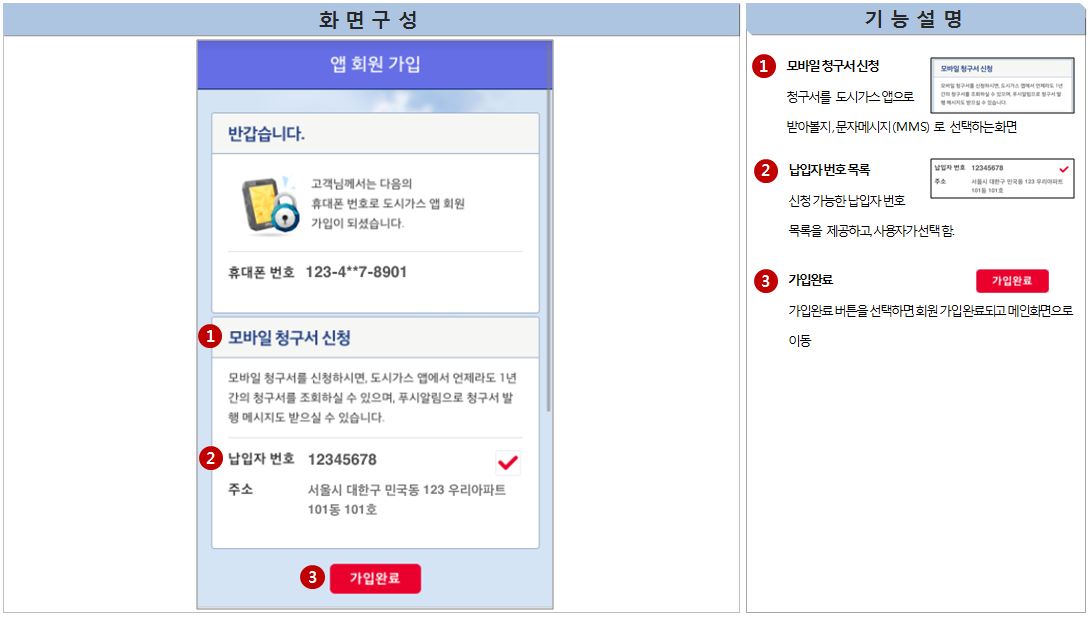Click the phone with padlock icon
Image resolution: width=1090 pixels, height=617 pixels.
coord(269,205)
